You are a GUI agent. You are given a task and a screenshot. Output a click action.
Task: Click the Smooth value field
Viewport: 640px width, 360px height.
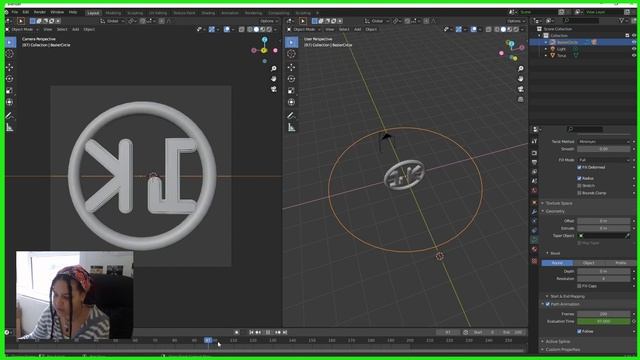click(x=604, y=149)
